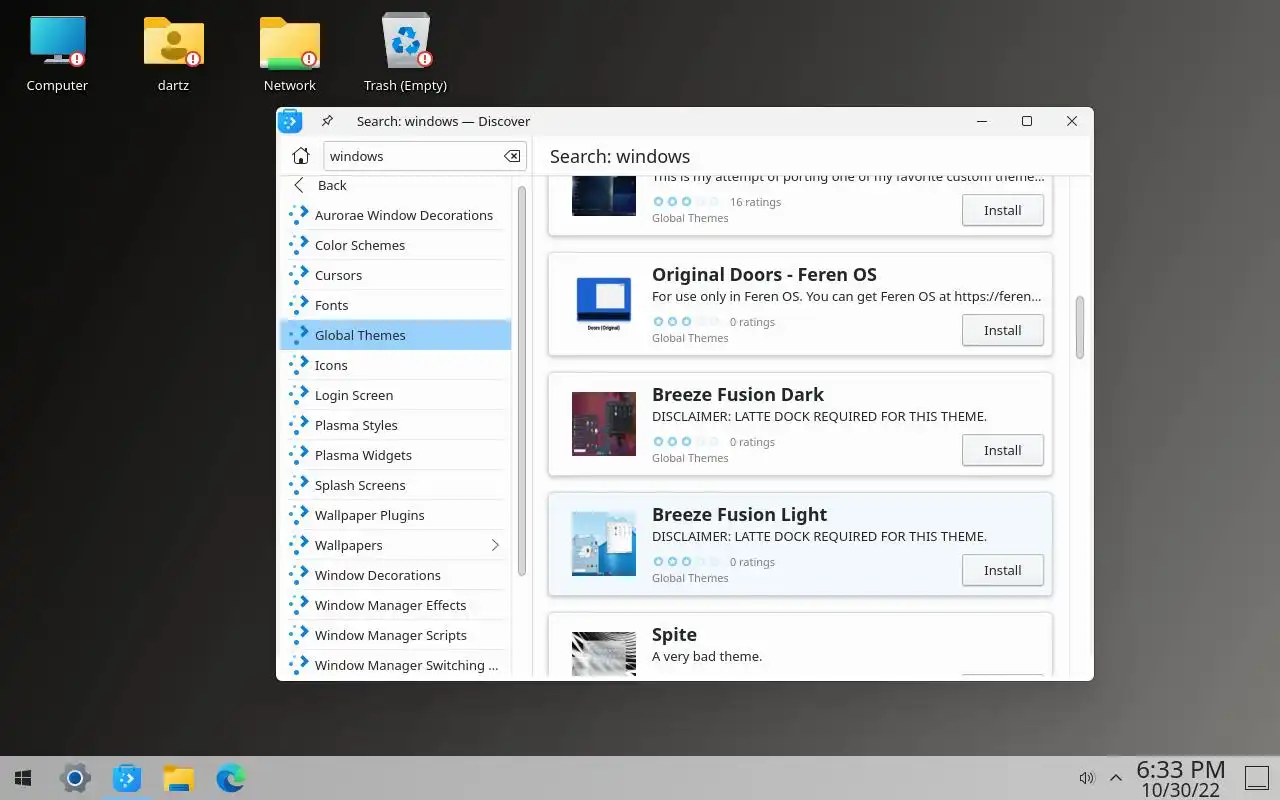Screen dimensions: 1280x800
Task: Select the Cursors category
Action: 396,275
